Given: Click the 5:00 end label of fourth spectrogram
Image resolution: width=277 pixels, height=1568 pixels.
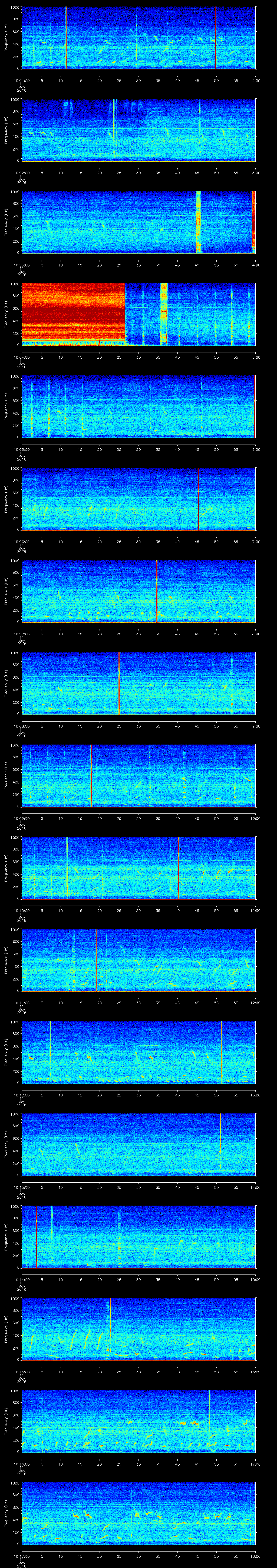Looking at the screenshot, I should (256, 357).
